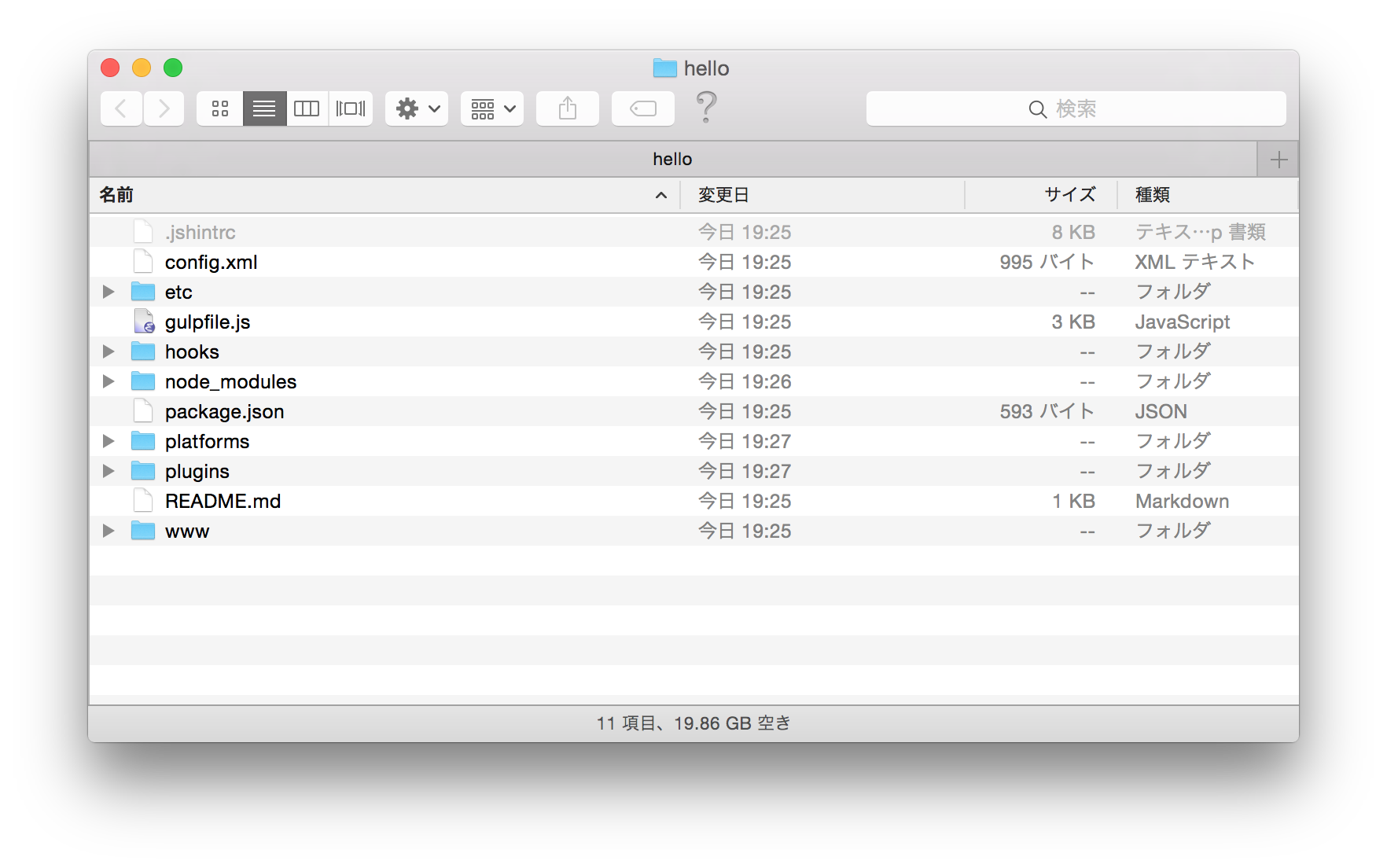The width and height of the screenshot is (1387, 868).
Task: Sort by サイズ column header
Action: (x=1069, y=195)
